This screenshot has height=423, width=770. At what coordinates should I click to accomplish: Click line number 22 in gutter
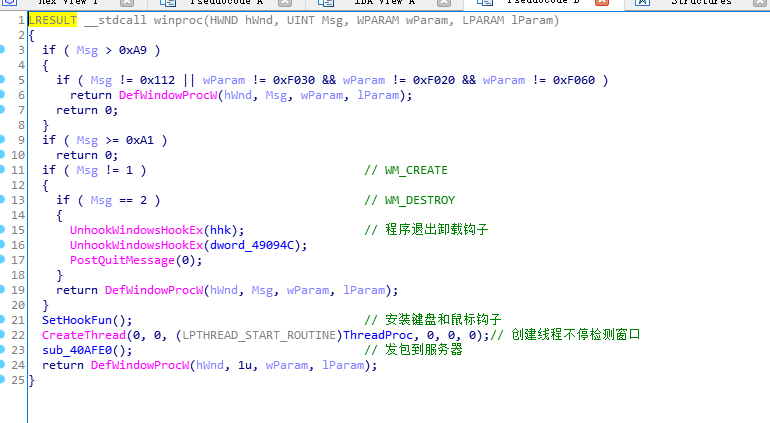[18, 335]
